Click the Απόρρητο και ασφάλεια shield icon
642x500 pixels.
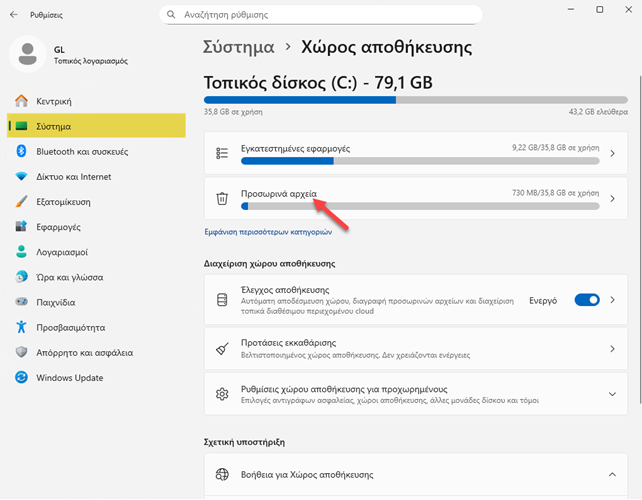click(x=21, y=352)
